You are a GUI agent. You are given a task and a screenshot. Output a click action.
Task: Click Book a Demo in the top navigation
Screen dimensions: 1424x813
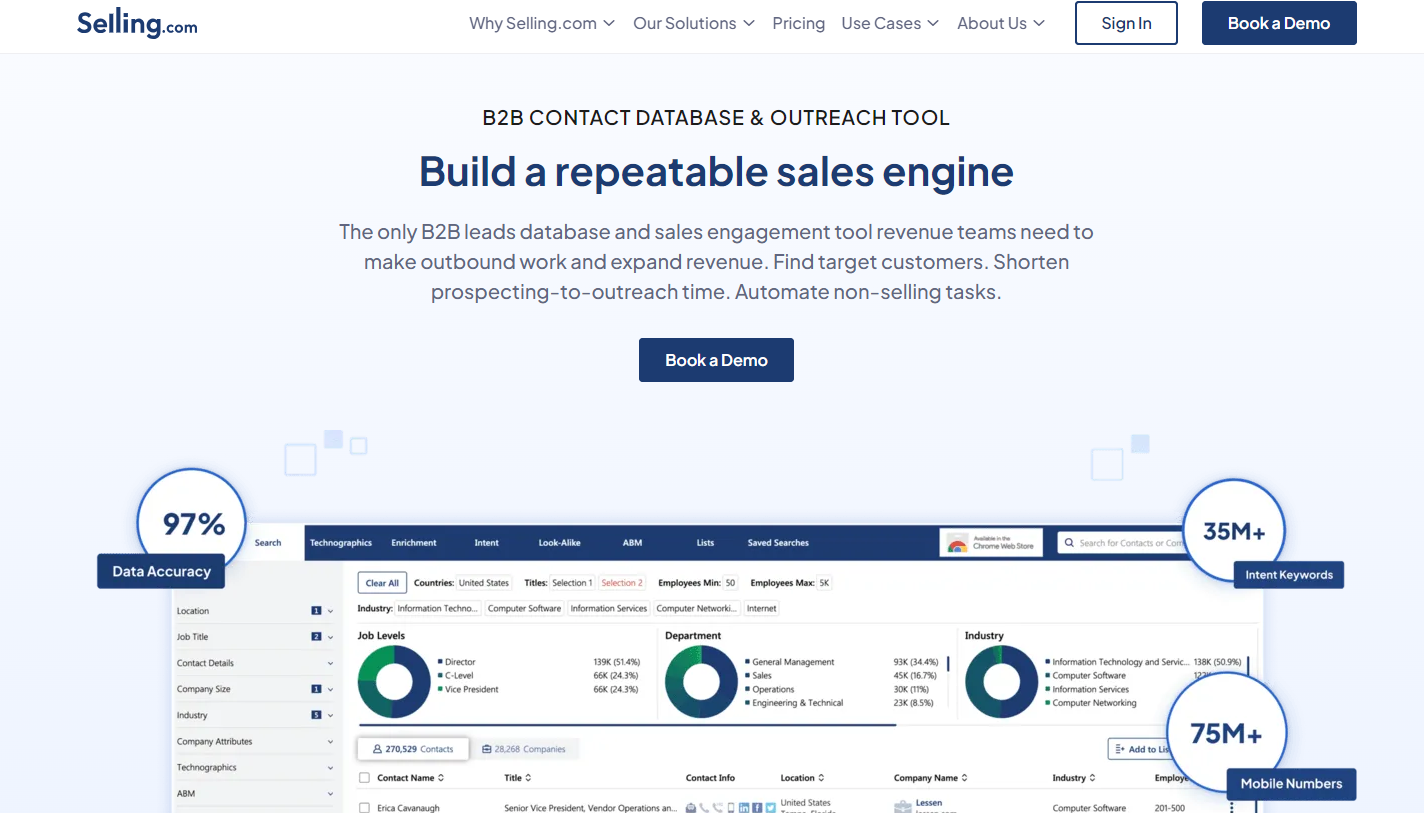(1279, 23)
